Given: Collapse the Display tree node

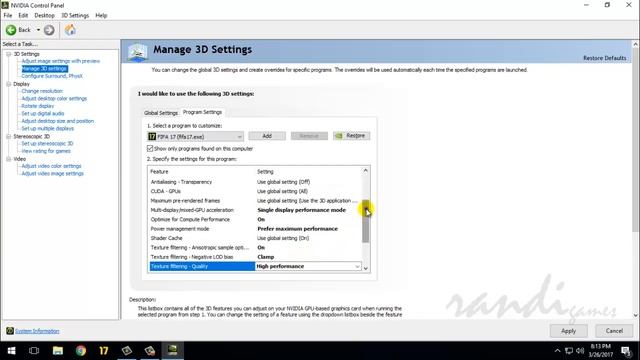Looking at the screenshot, I should click(9, 84).
